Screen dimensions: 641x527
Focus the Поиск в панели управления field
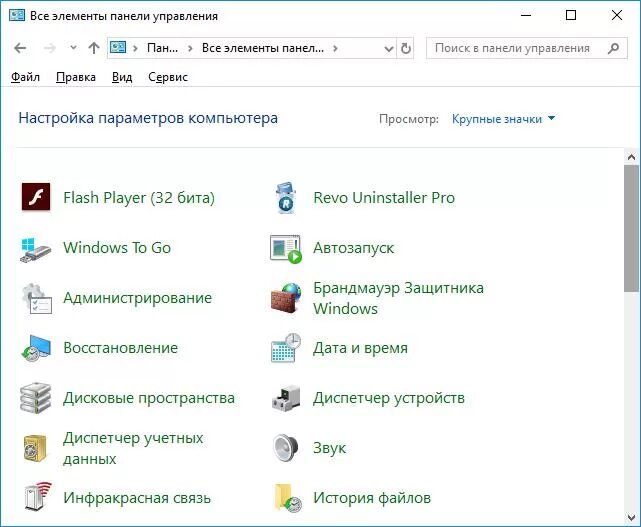[527, 48]
